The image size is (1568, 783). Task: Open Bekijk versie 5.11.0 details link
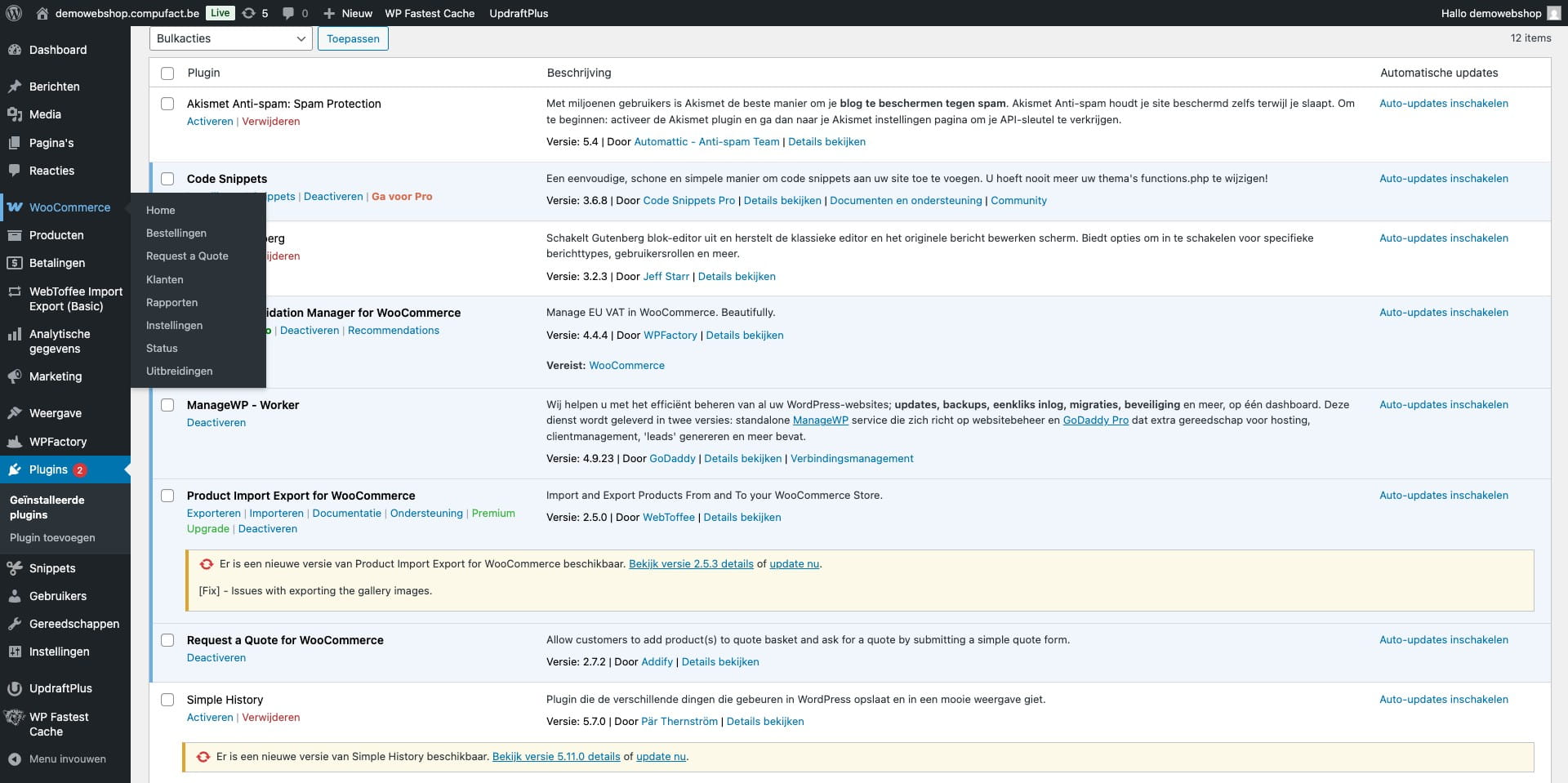[x=556, y=757]
